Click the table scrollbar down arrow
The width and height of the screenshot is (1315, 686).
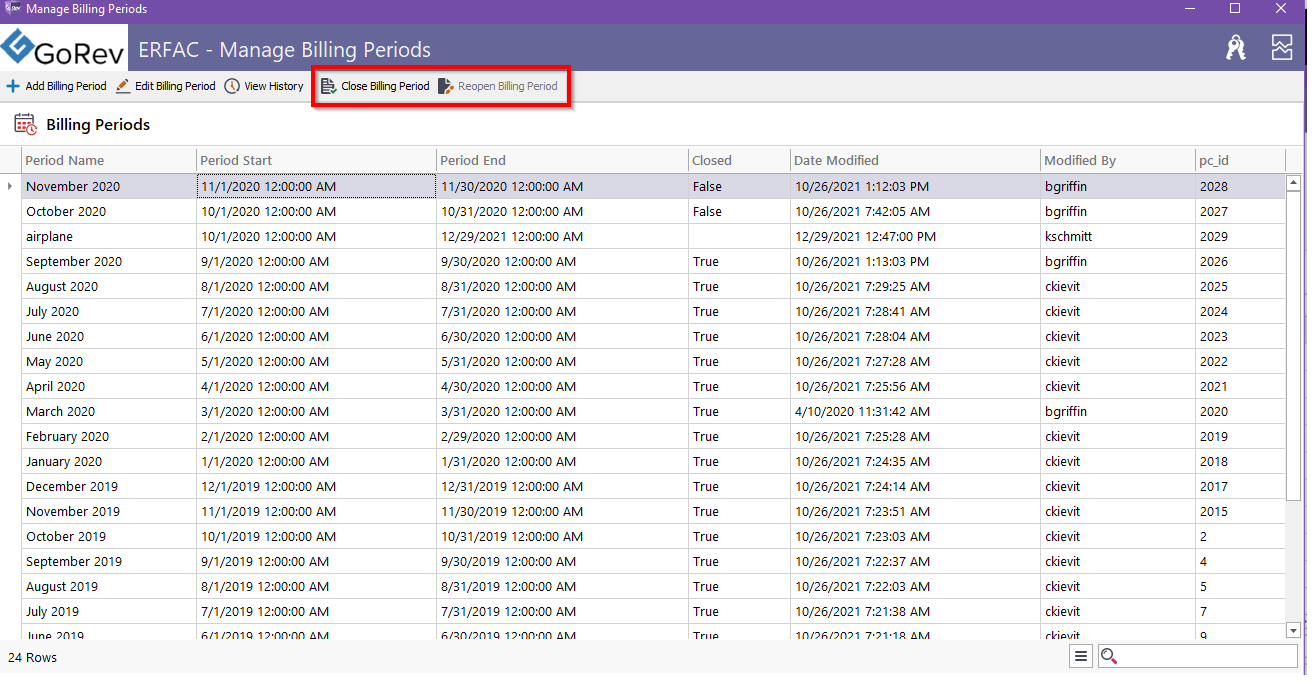[1293, 630]
